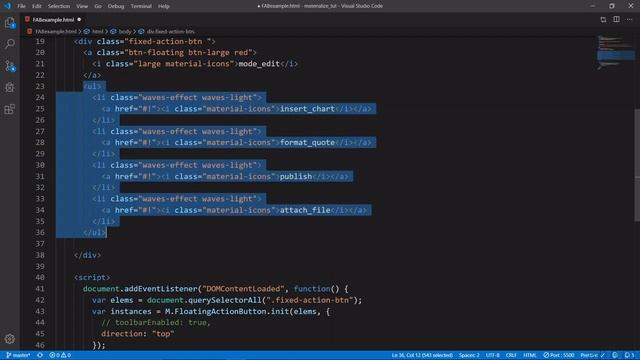Select the FABexample.html editor tab

pos(53,19)
